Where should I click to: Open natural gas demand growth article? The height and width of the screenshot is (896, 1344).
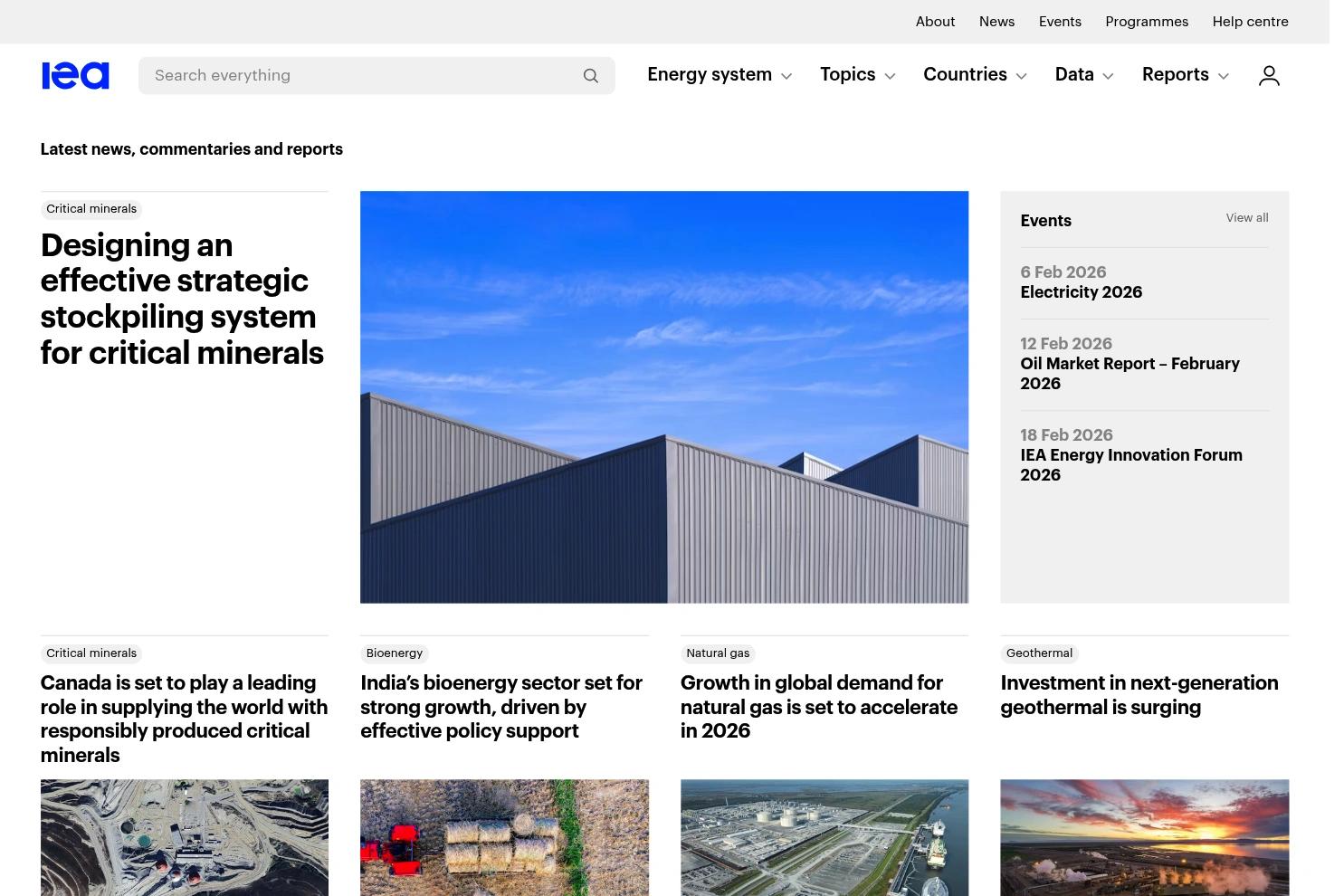(819, 707)
